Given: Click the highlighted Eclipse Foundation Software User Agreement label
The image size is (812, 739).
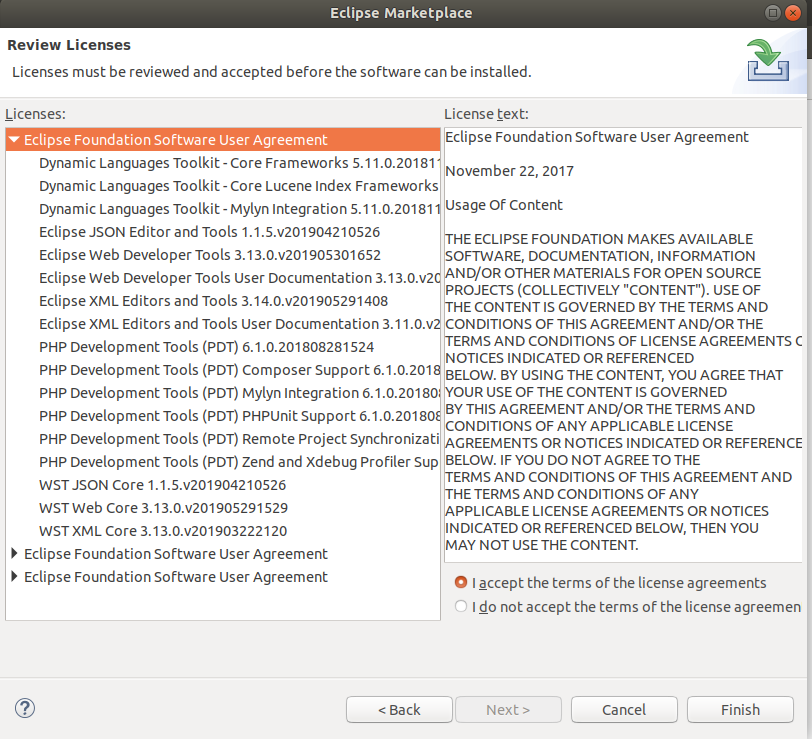Looking at the screenshot, I should [176, 140].
